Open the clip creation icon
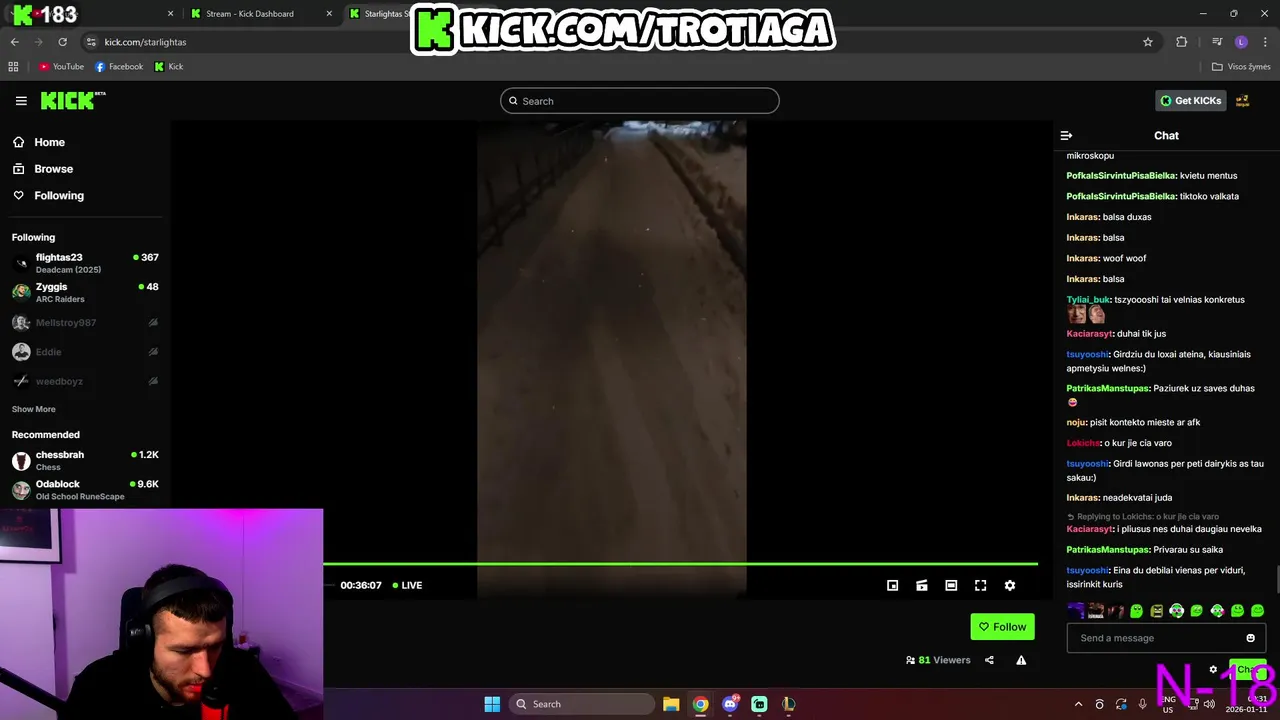 pyautogui.click(x=922, y=586)
